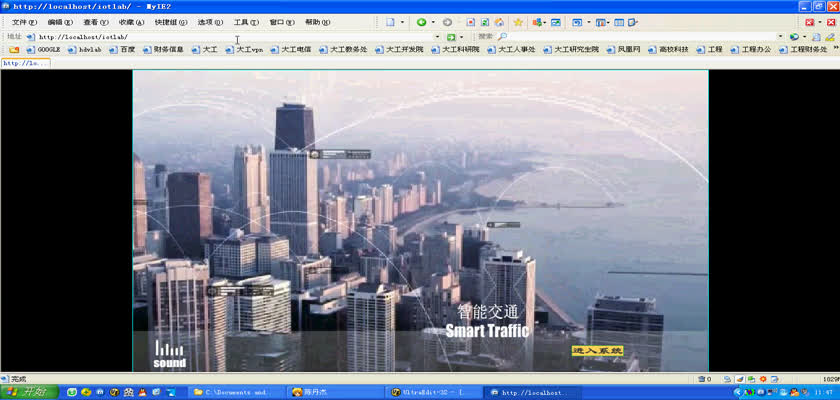
Task: Switch to UltraEdit-32 taskbar window
Action: pyautogui.click(x=433, y=393)
